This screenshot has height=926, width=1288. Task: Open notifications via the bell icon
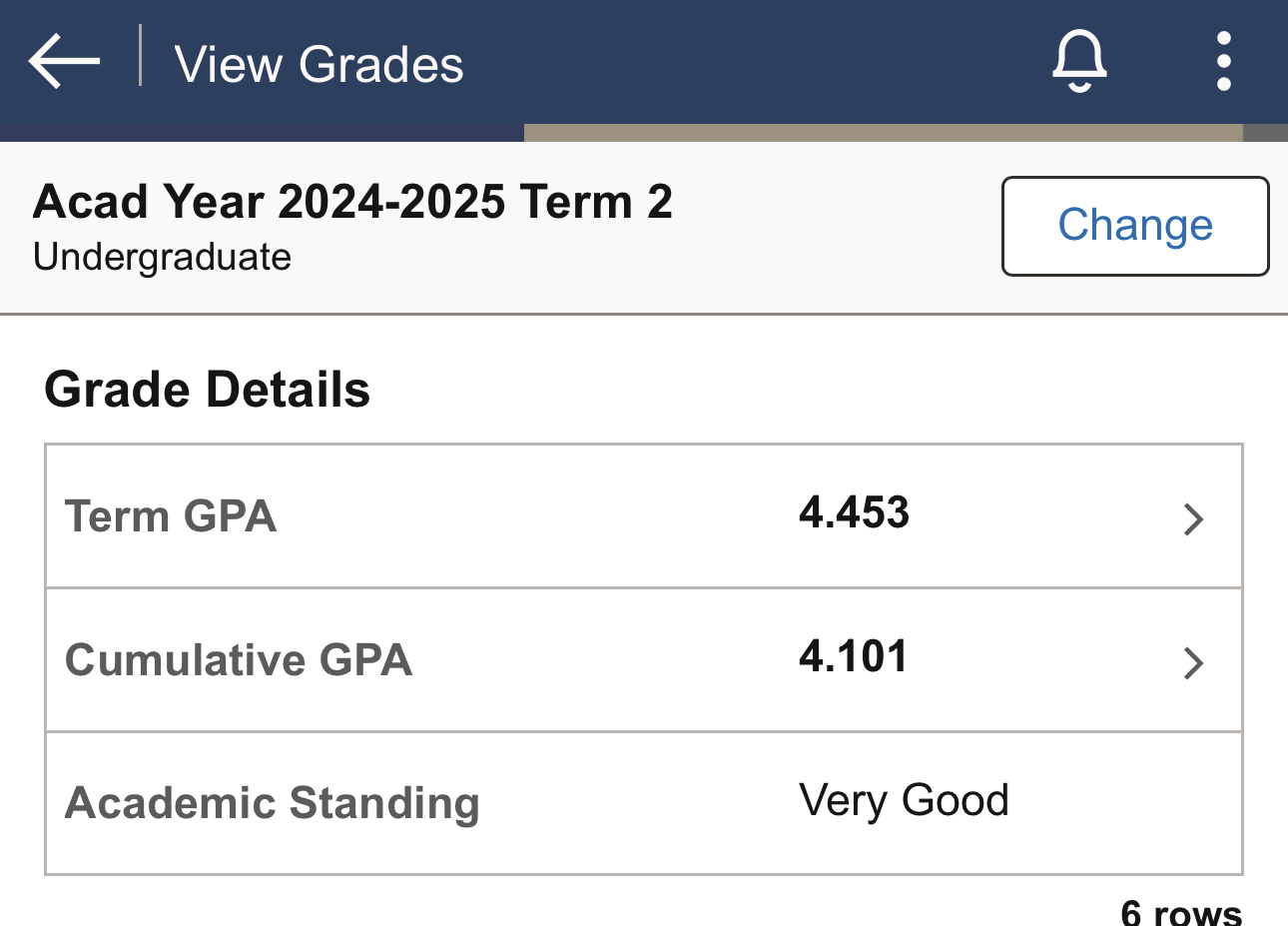(x=1079, y=62)
